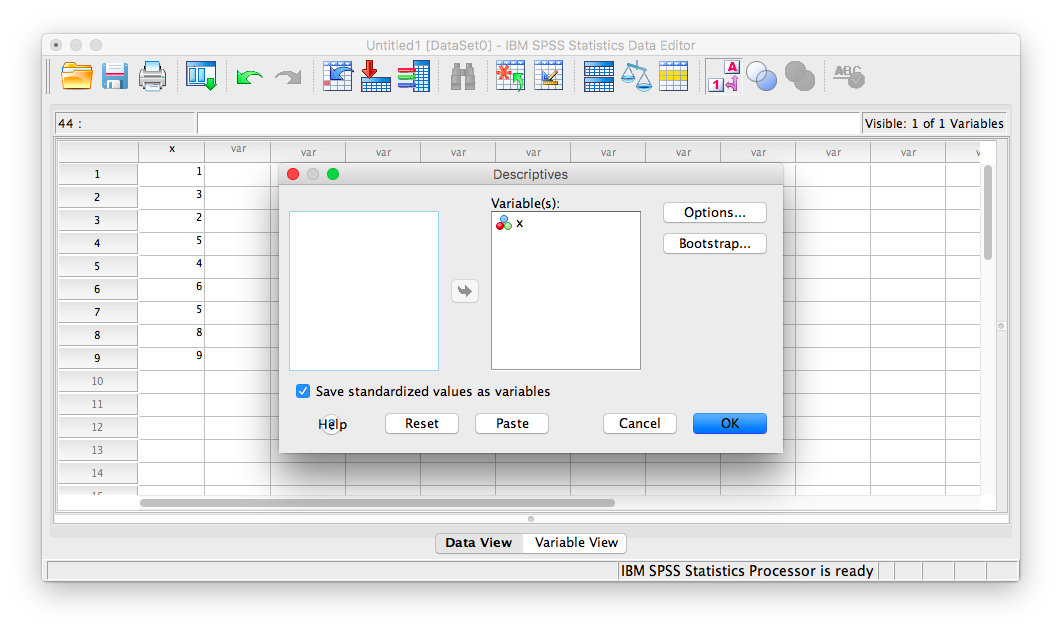Switch to the Variable View tab
1062x632 pixels.
[576, 542]
